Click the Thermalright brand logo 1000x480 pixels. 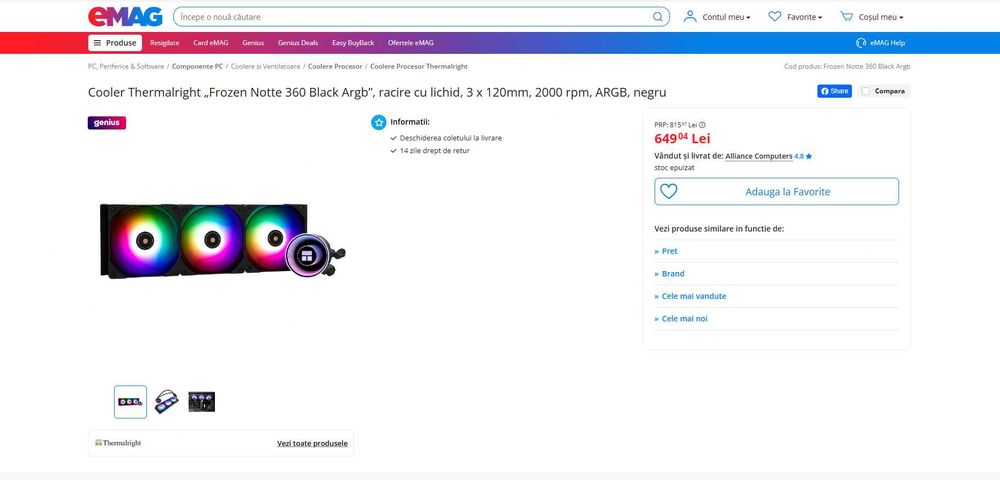pos(118,443)
